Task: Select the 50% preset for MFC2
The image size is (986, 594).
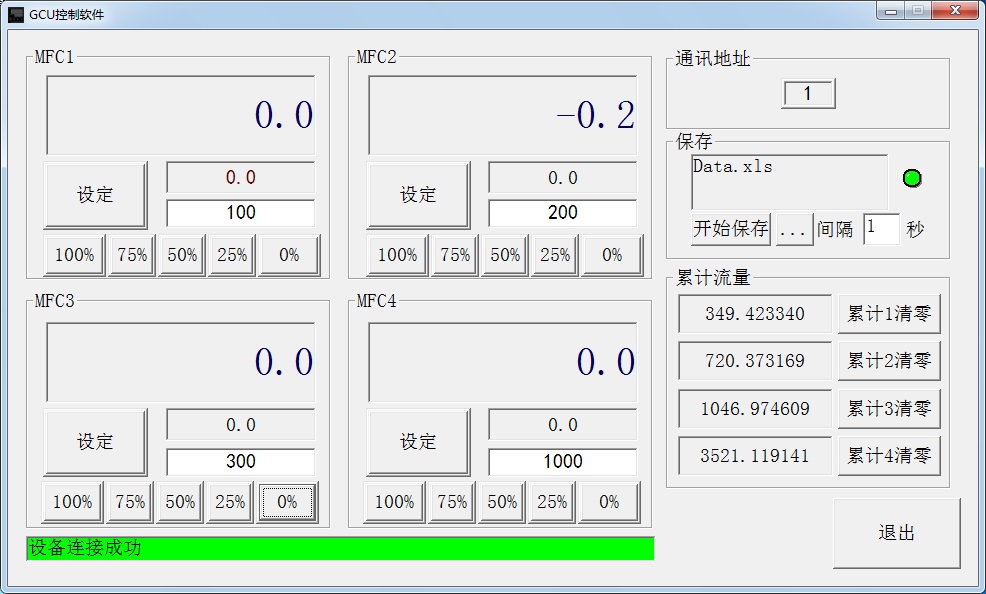Action: click(x=505, y=255)
